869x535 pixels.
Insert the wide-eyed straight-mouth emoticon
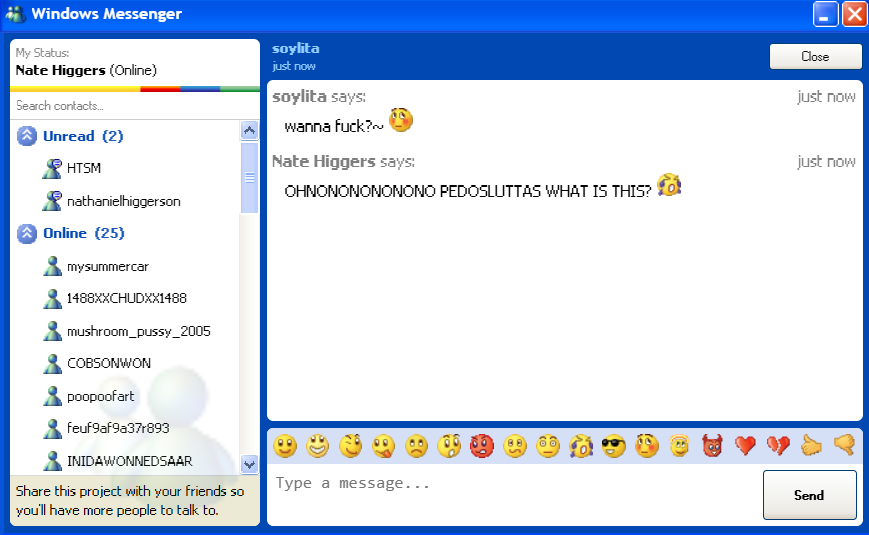[548, 446]
